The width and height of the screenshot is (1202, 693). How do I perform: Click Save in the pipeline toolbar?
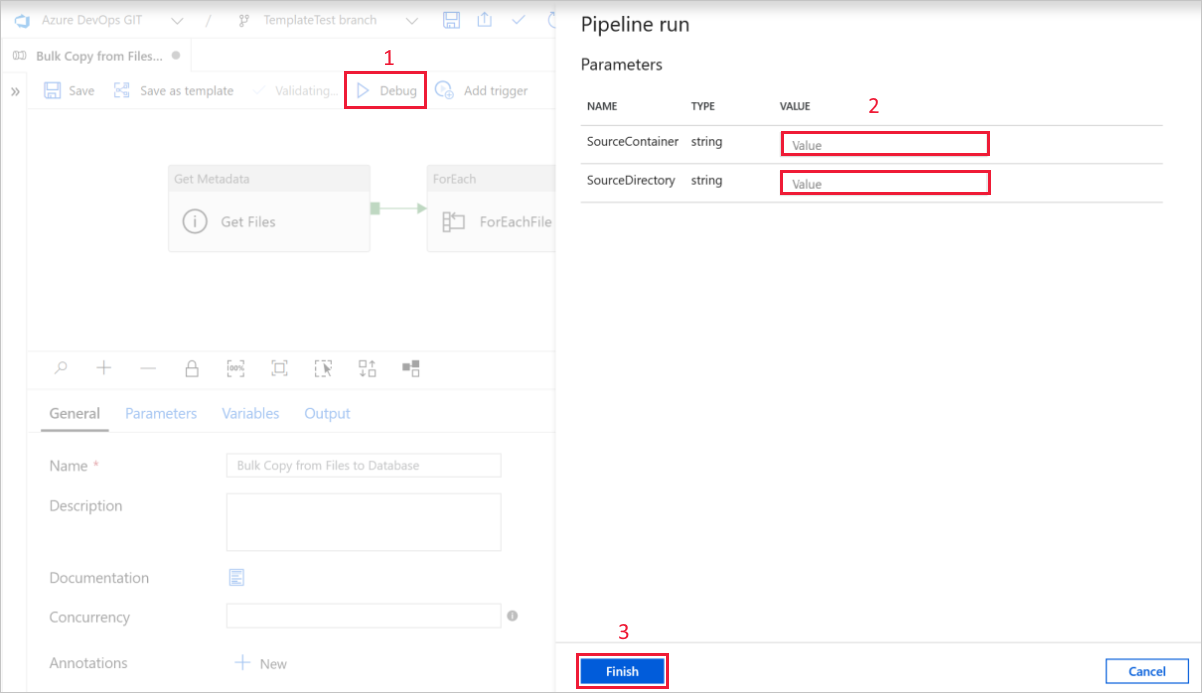[69, 91]
